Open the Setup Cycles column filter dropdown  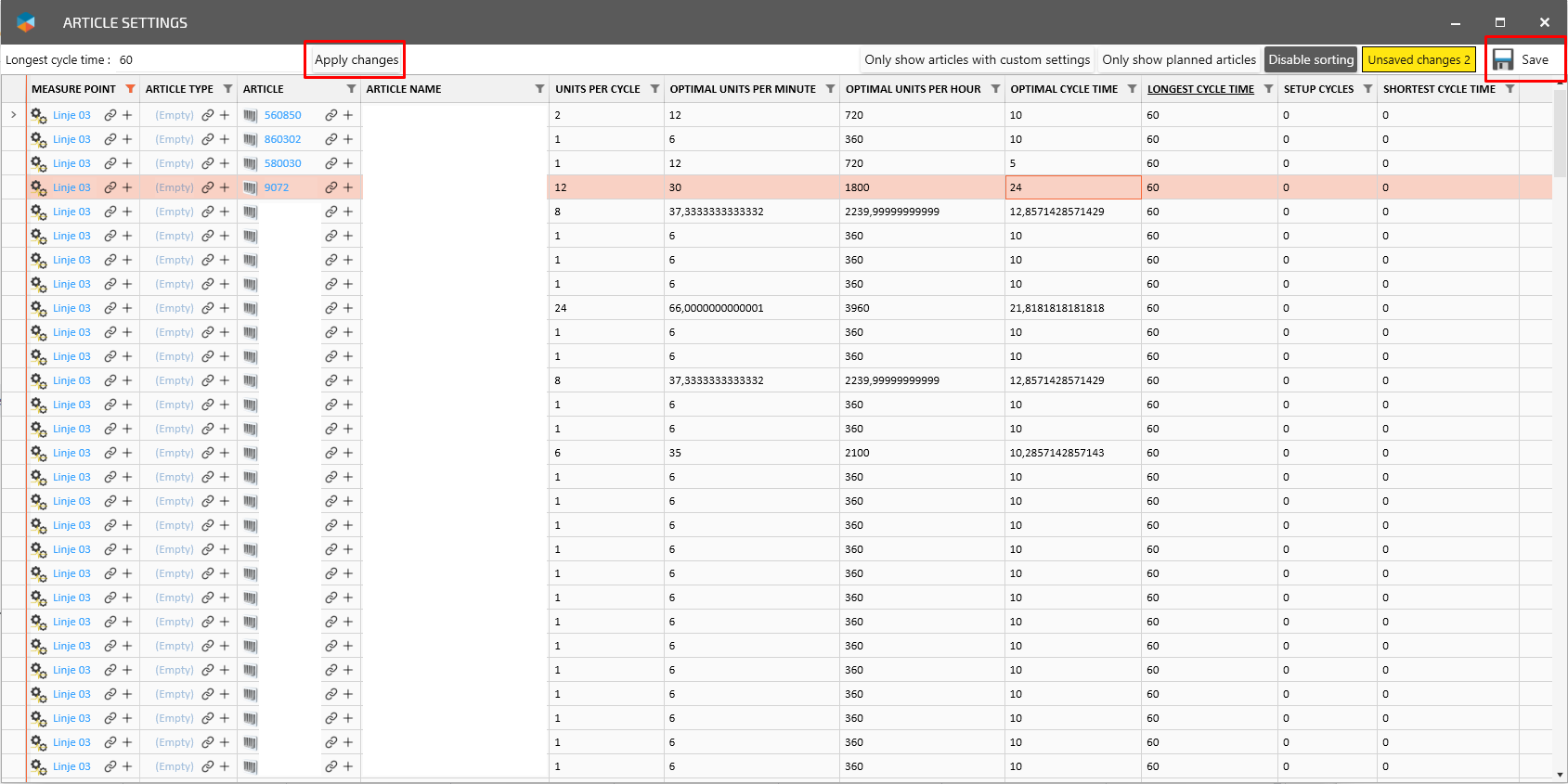point(1367,89)
